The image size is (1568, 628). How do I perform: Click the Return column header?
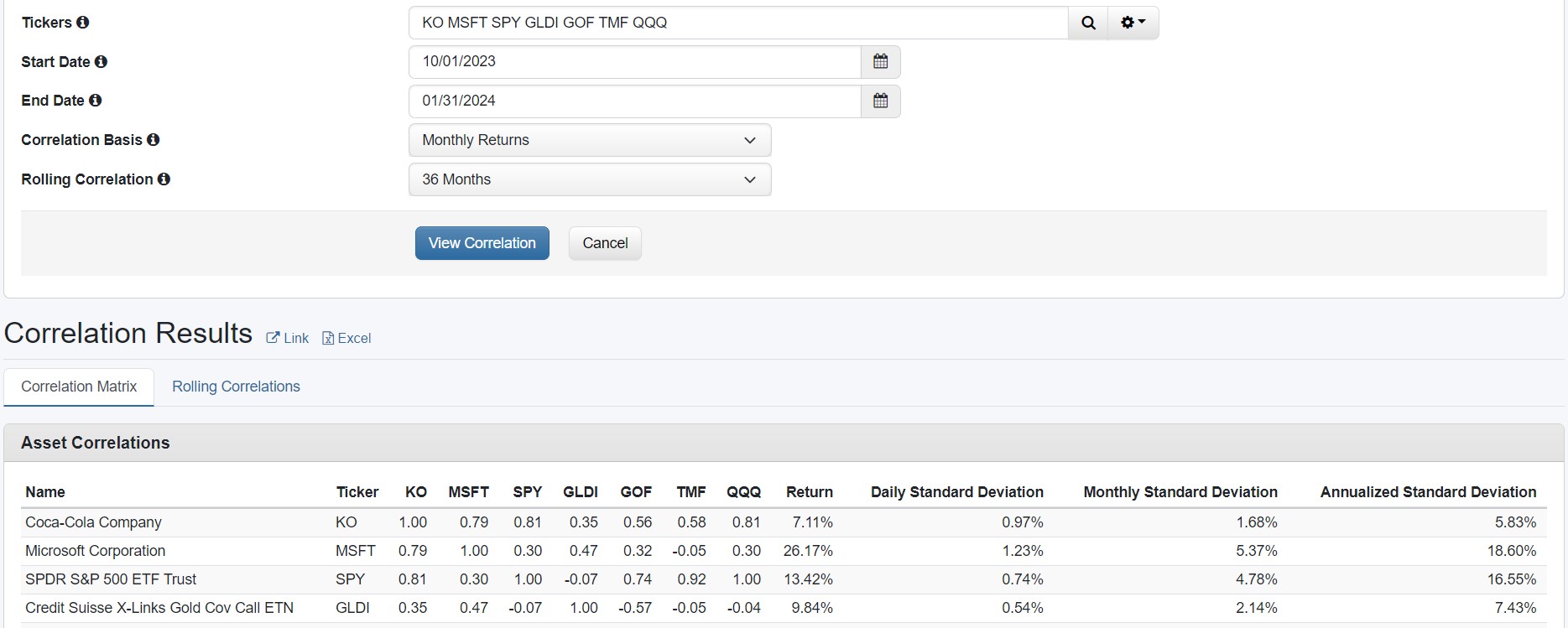[x=810, y=492]
